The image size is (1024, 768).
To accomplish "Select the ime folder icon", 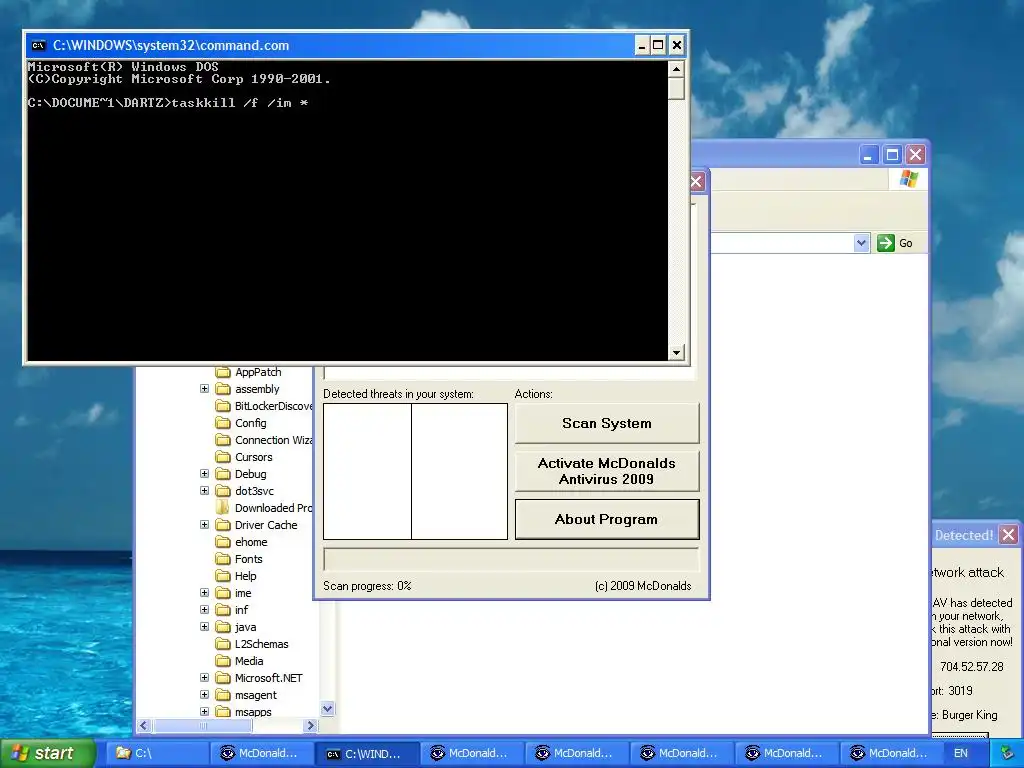I will (x=223, y=593).
